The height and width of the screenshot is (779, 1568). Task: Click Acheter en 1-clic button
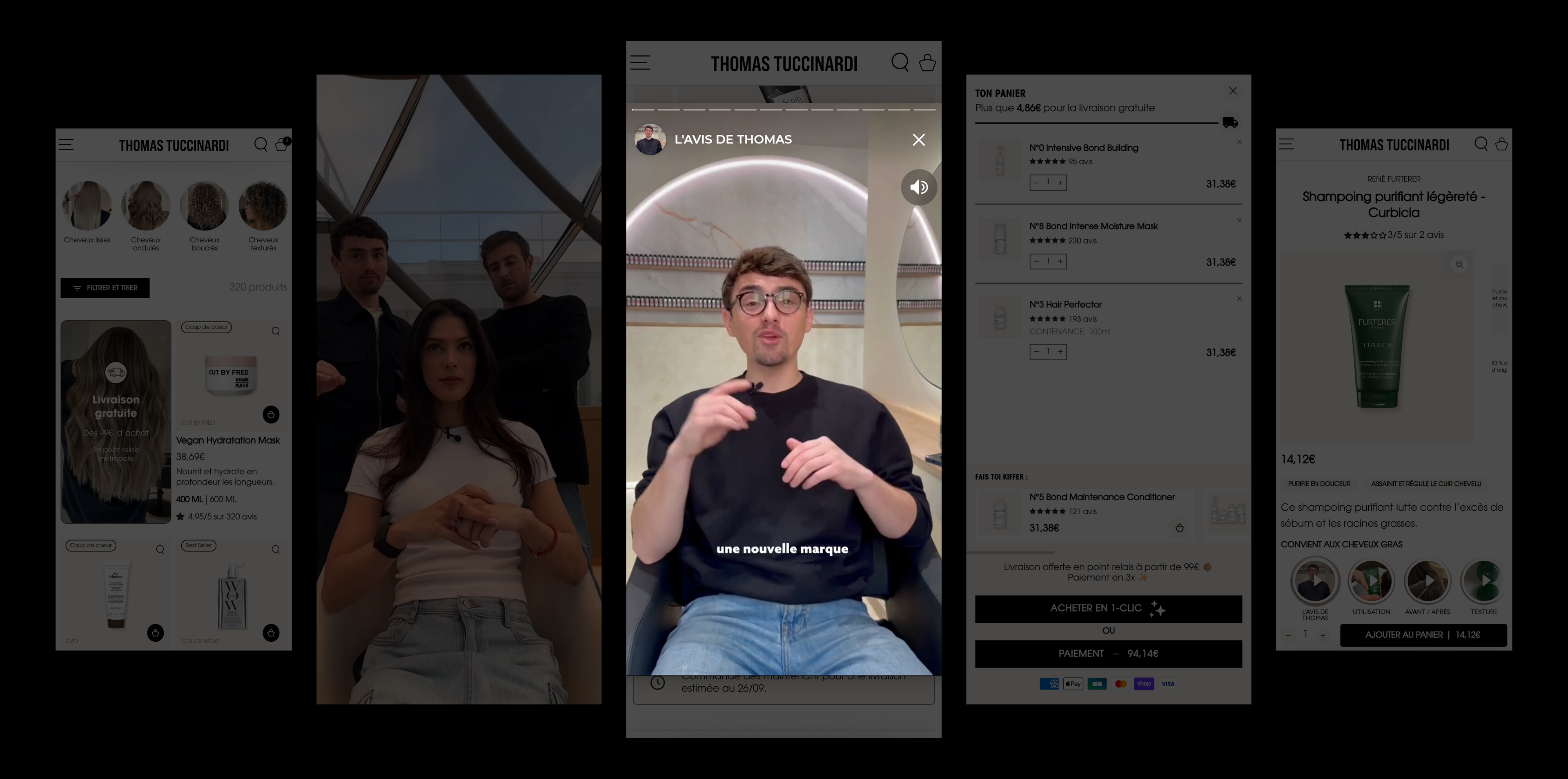(x=1108, y=609)
